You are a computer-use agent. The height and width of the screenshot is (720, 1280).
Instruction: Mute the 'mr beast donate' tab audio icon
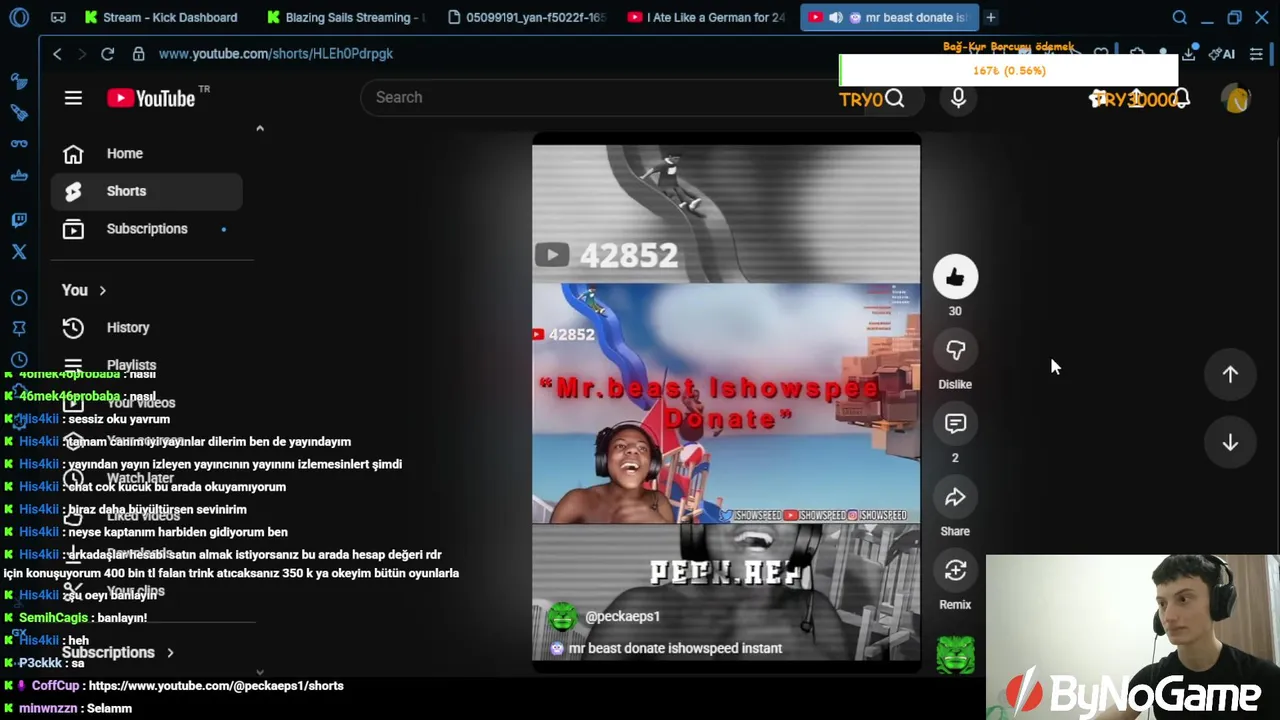(835, 17)
